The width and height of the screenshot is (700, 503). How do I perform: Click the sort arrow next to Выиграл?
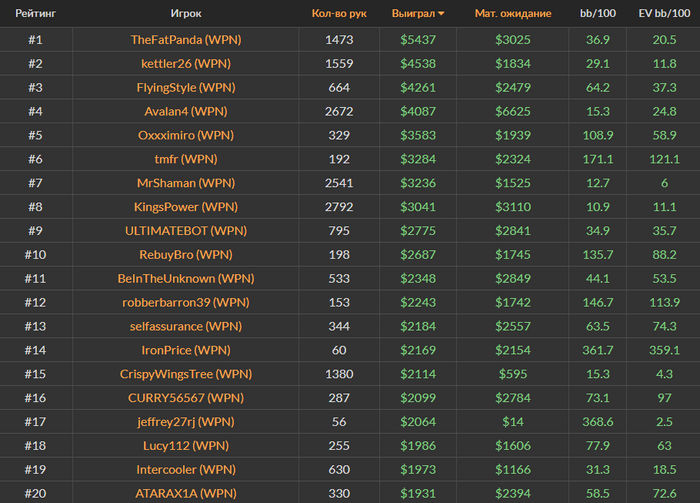(x=441, y=15)
